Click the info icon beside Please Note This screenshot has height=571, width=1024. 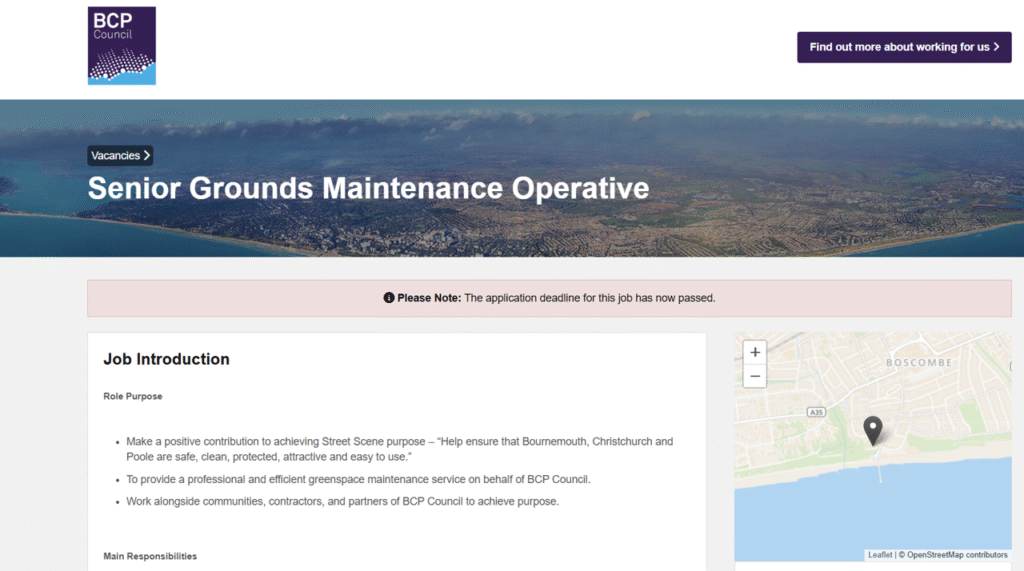point(389,298)
